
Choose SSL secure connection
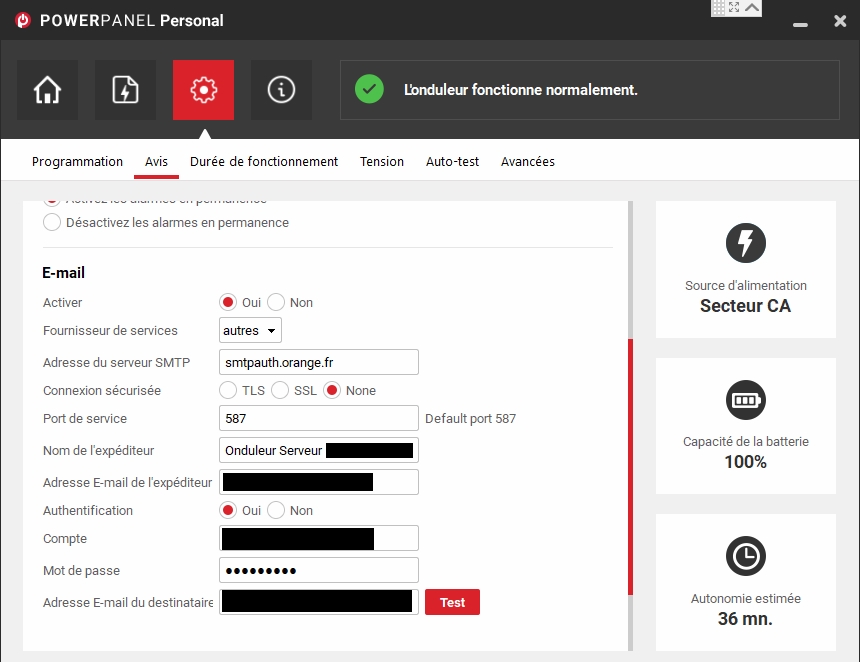[280, 391]
